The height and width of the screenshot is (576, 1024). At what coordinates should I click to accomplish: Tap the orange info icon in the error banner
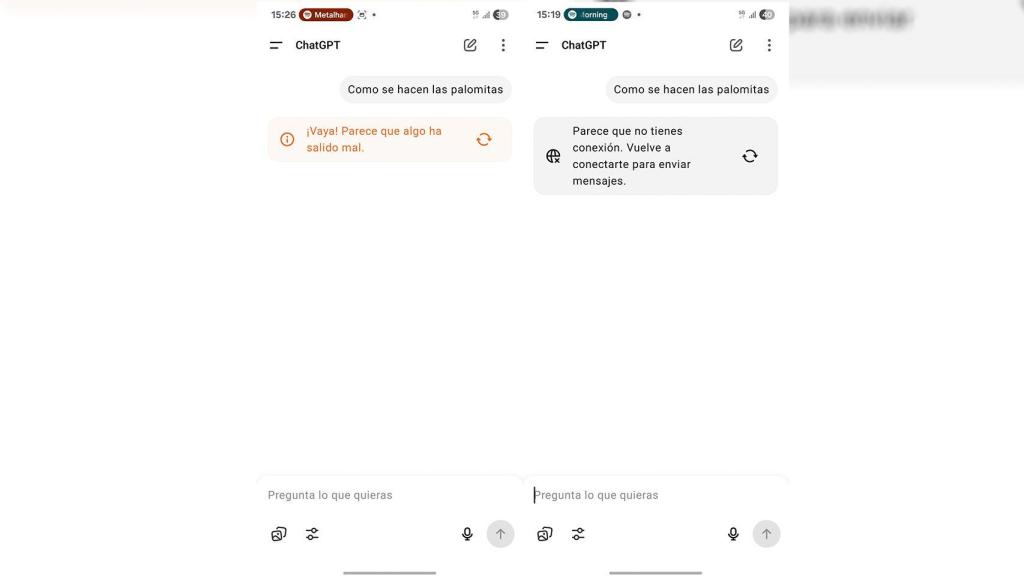pyautogui.click(x=287, y=139)
